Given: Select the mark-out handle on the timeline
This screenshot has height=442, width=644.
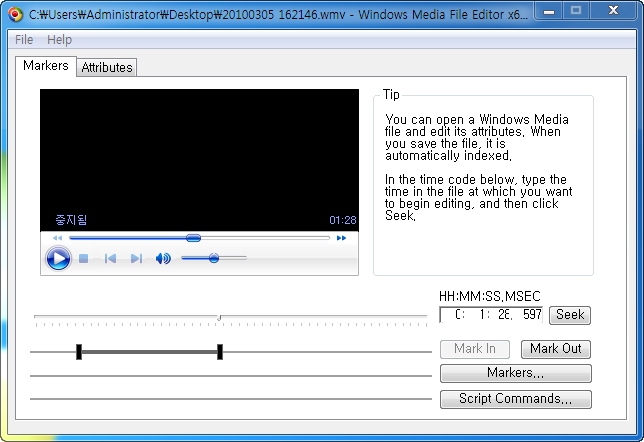Looking at the screenshot, I should point(220,352).
